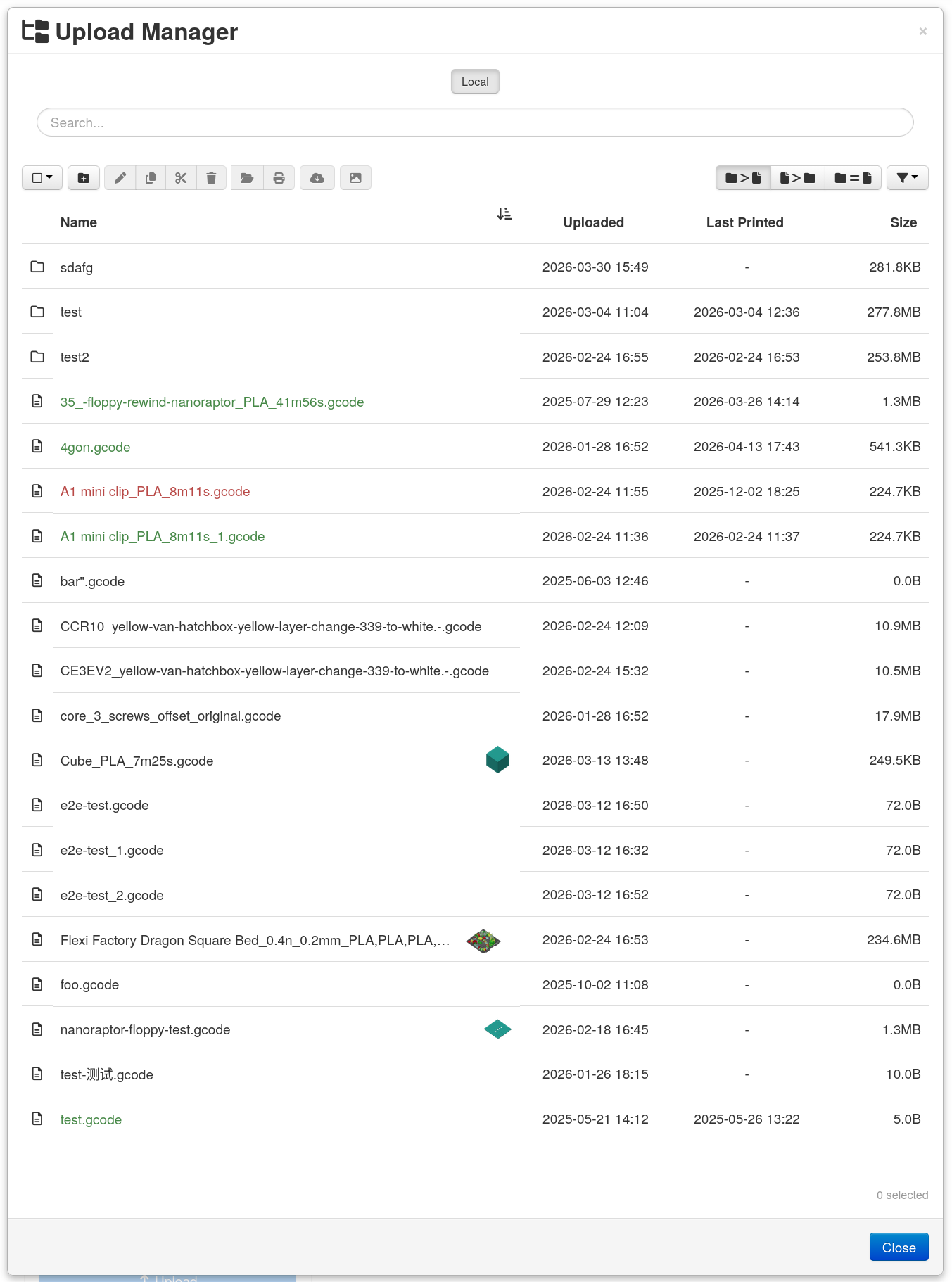This screenshot has height=1282, width=952.
Task: Click the copy files icon
Action: tap(151, 178)
